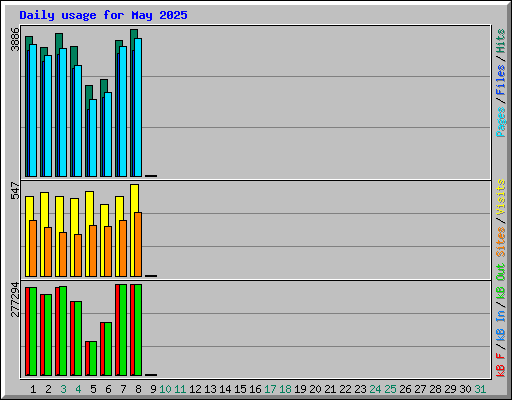Viewport: 512px width, 400px height.
Task: Click day 2 on the x-axis
Action: (48, 389)
